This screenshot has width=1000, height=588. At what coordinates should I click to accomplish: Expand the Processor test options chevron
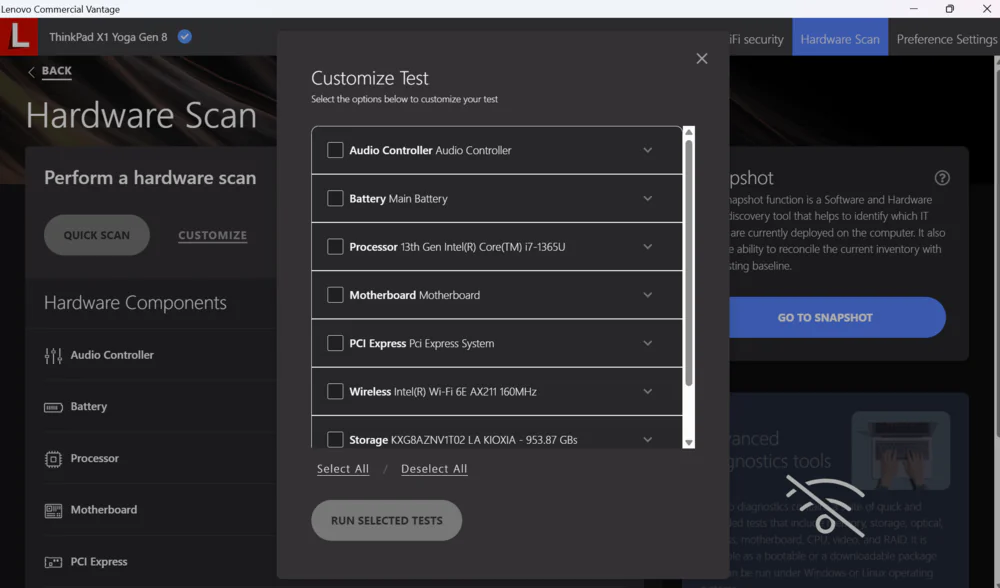click(647, 247)
